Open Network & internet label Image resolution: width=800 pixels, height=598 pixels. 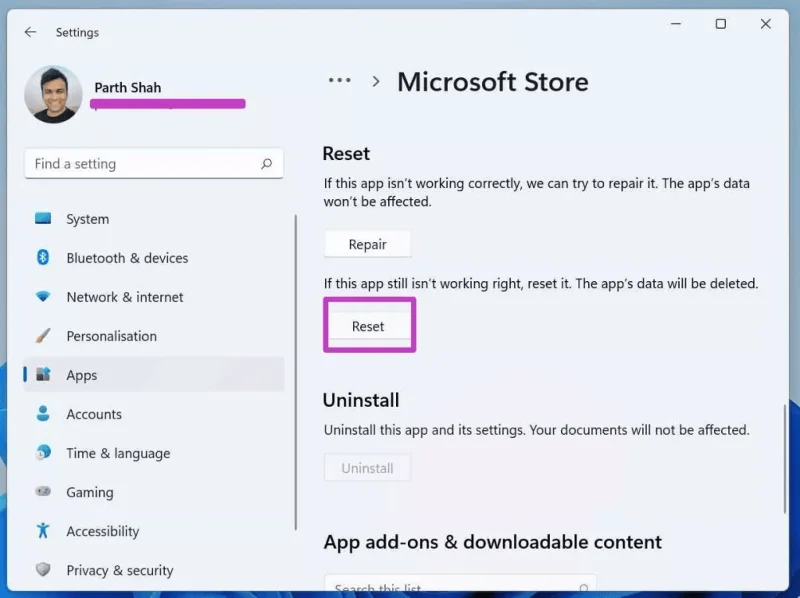coord(124,297)
